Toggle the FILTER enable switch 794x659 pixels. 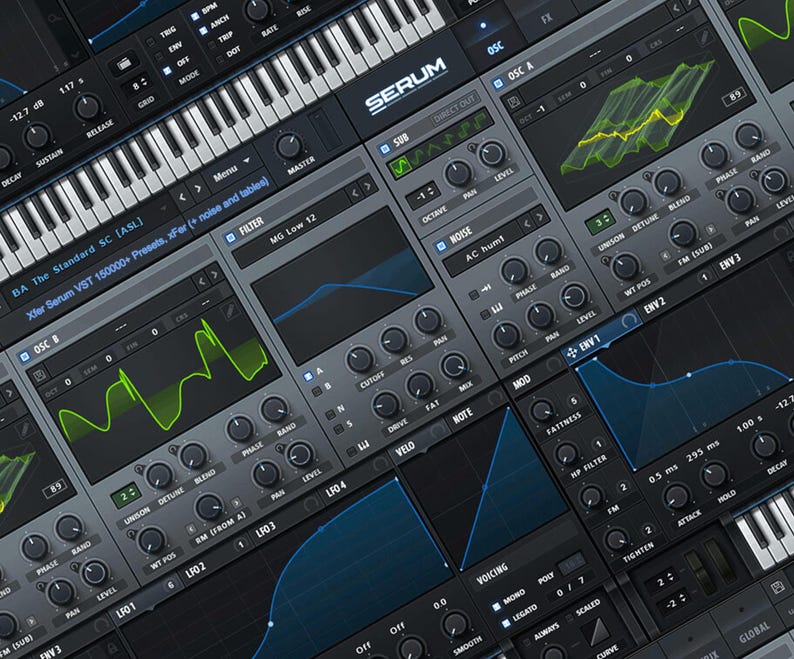point(230,237)
